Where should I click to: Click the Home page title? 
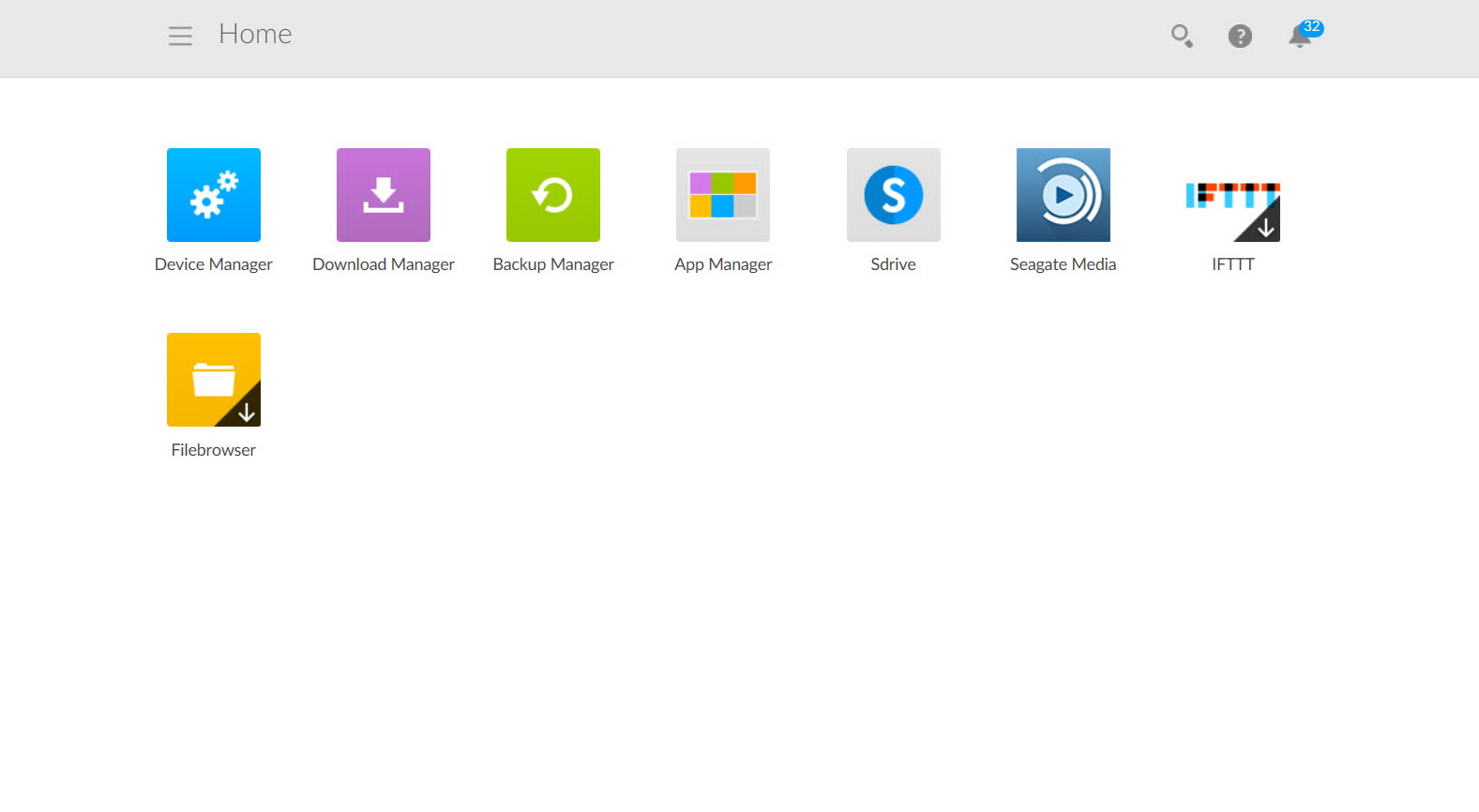point(255,34)
